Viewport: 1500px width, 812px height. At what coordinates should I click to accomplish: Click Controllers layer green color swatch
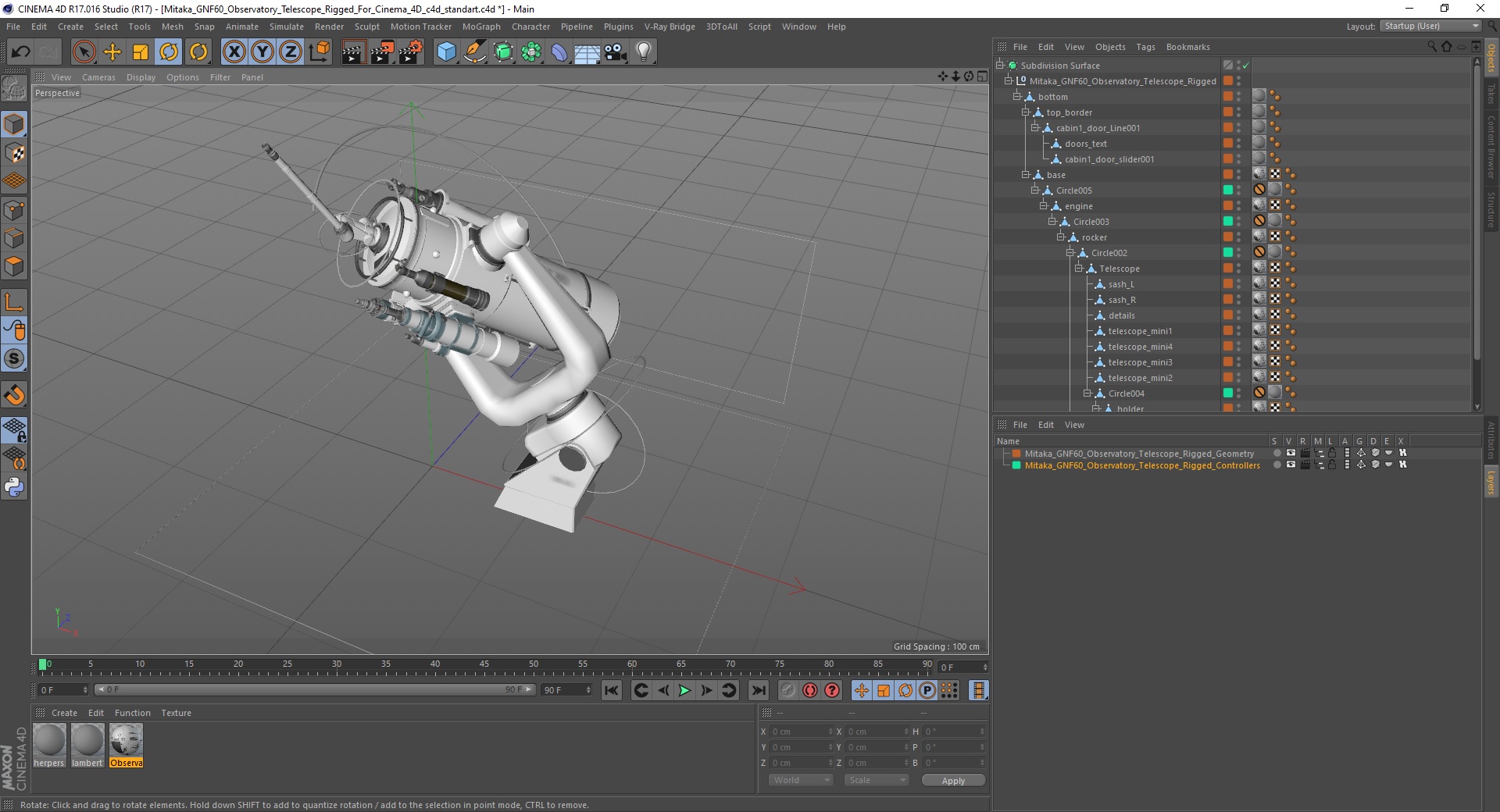click(1016, 465)
